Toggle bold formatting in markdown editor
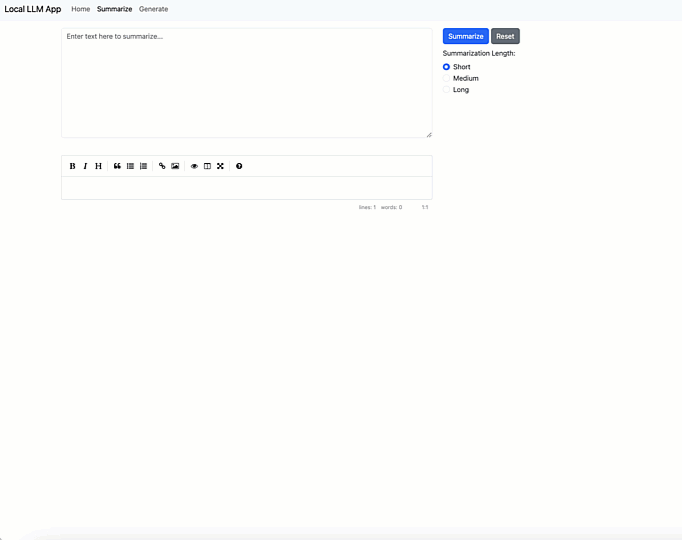 (x=72, y=166)
